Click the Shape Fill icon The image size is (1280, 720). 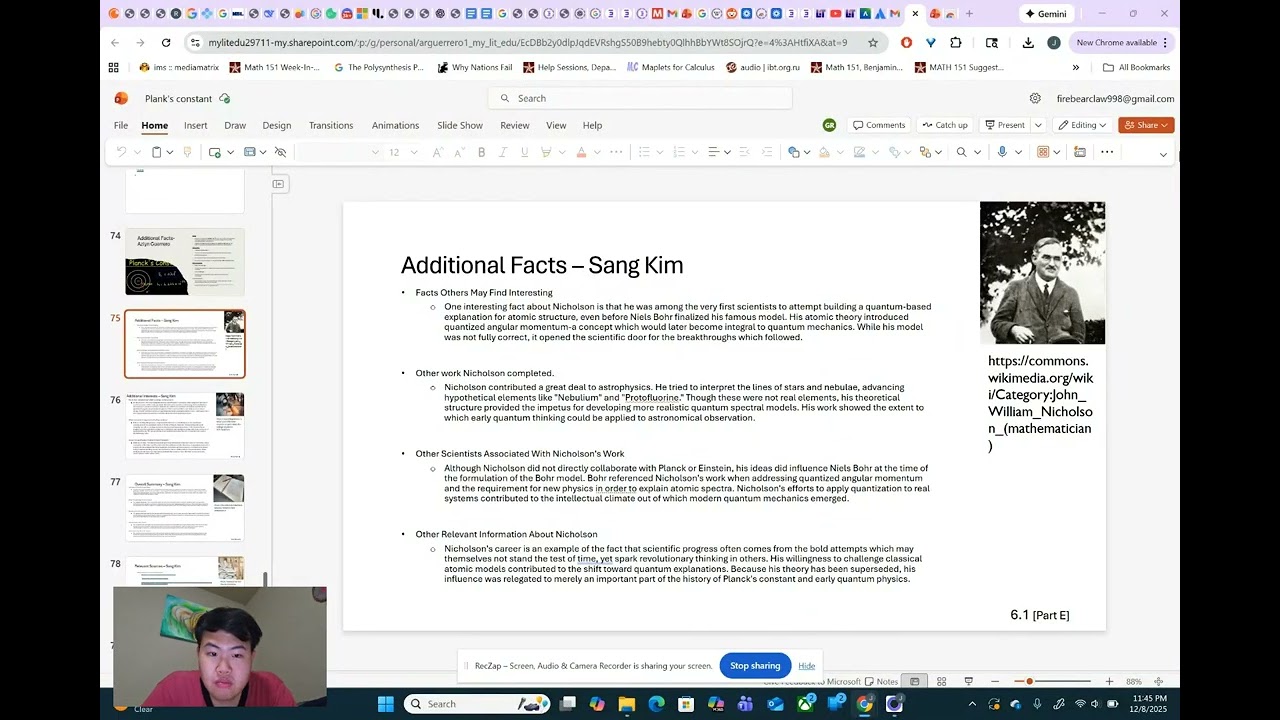[x=824, y=152]
